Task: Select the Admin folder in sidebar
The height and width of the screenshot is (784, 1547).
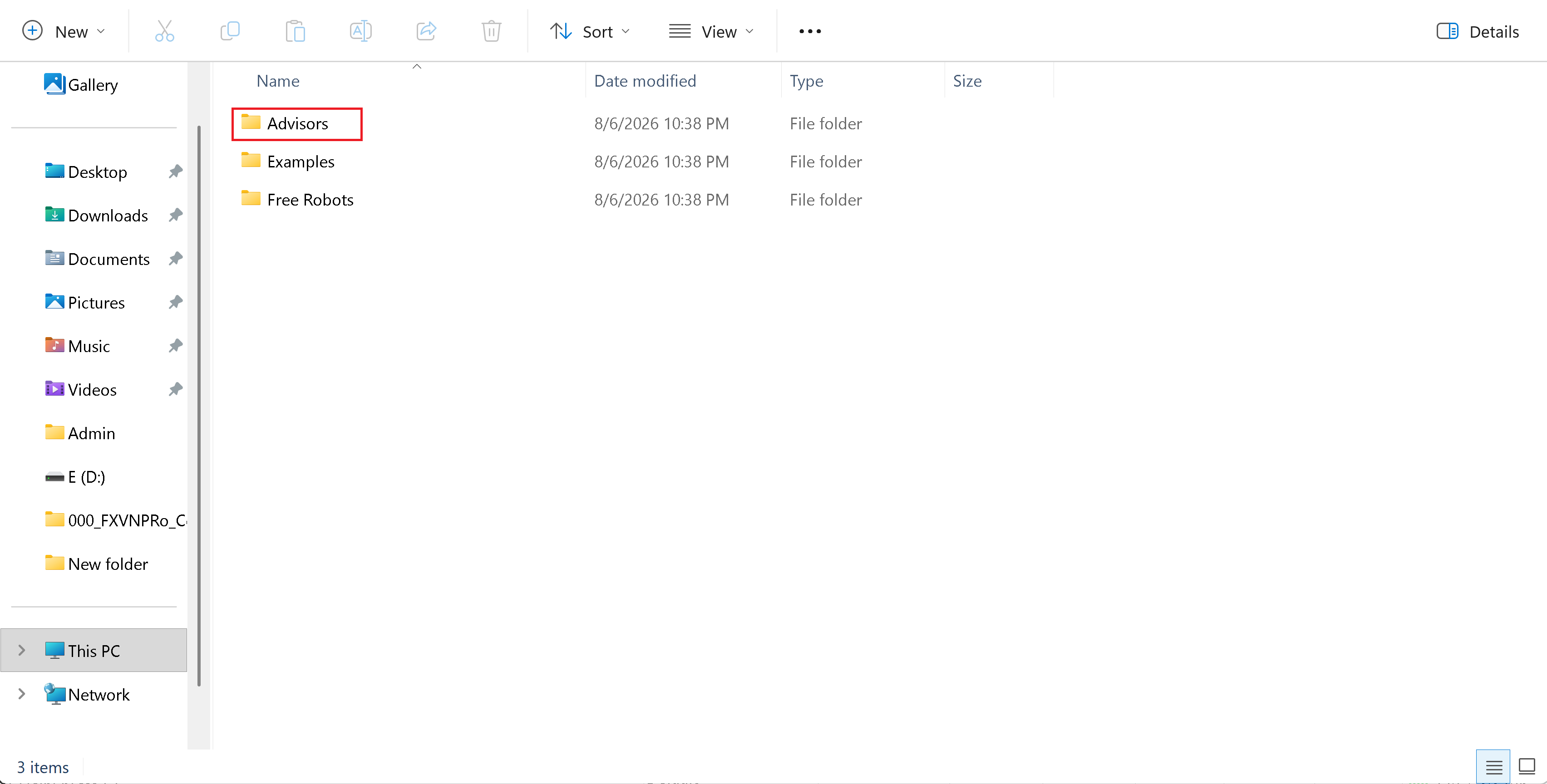Action: [80, 433]
